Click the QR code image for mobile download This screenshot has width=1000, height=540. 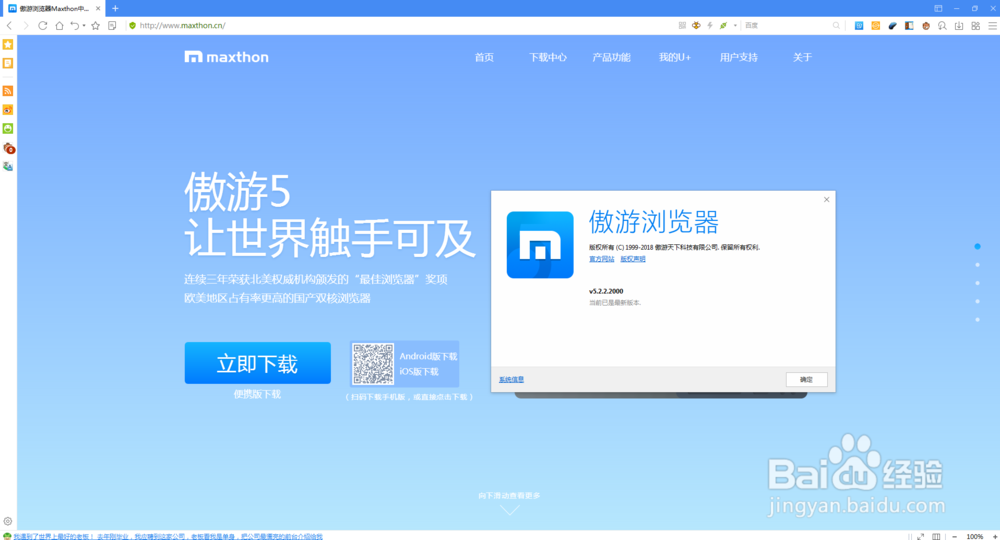tap(373, 364)
